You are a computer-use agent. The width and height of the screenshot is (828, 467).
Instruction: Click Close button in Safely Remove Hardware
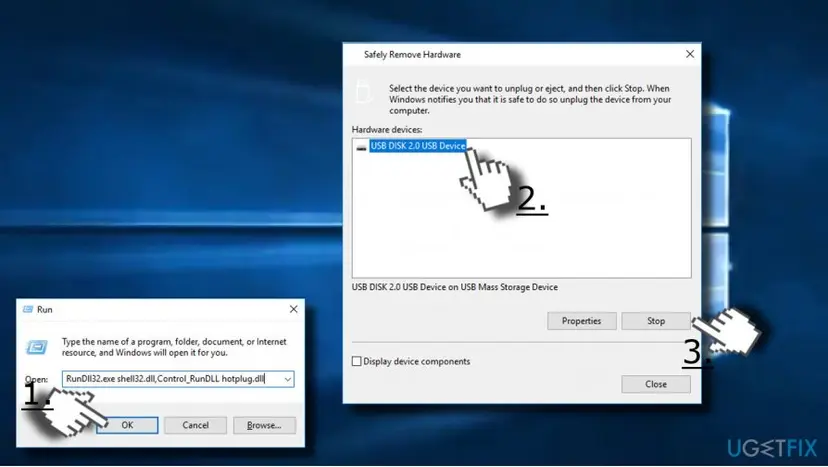656,384
